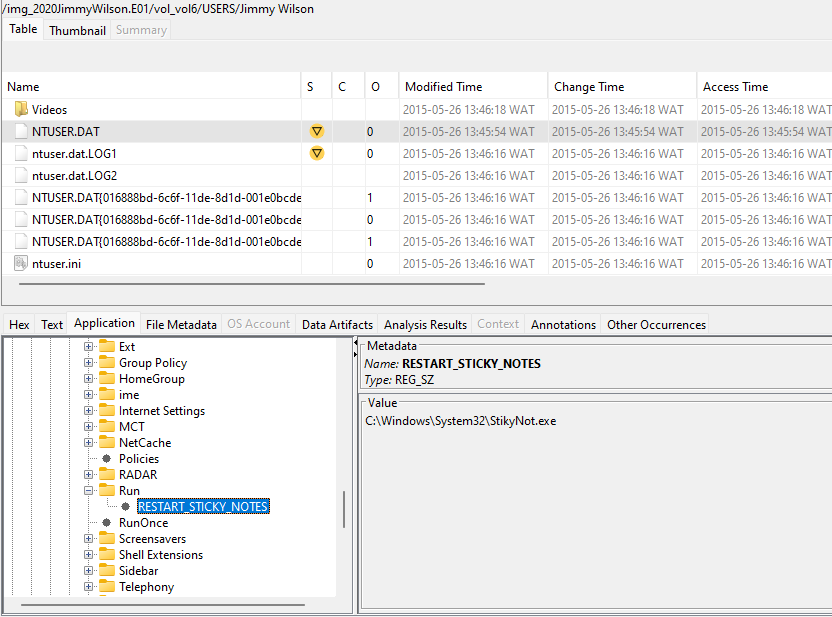The width and height of the screenshot is (832, 617).
Task: Click the Policies key bullet icon
Action: 106,459
